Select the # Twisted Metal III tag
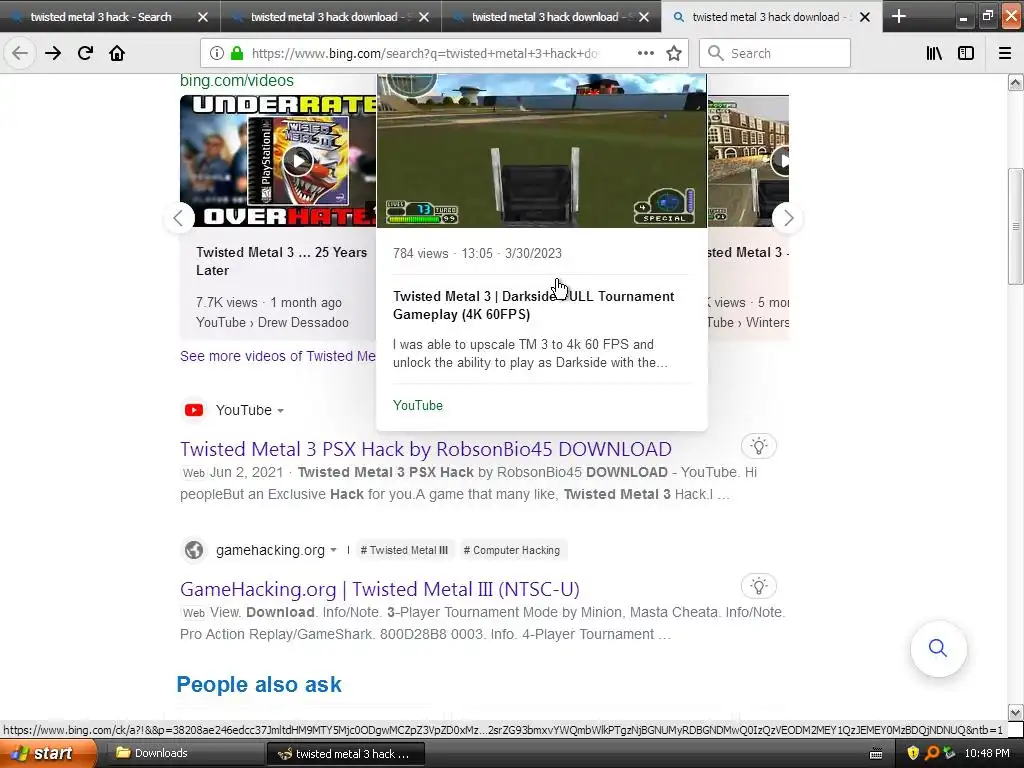Image resolution: width=1024 pixels, height=768 pixels. click(x=404, y=550)
